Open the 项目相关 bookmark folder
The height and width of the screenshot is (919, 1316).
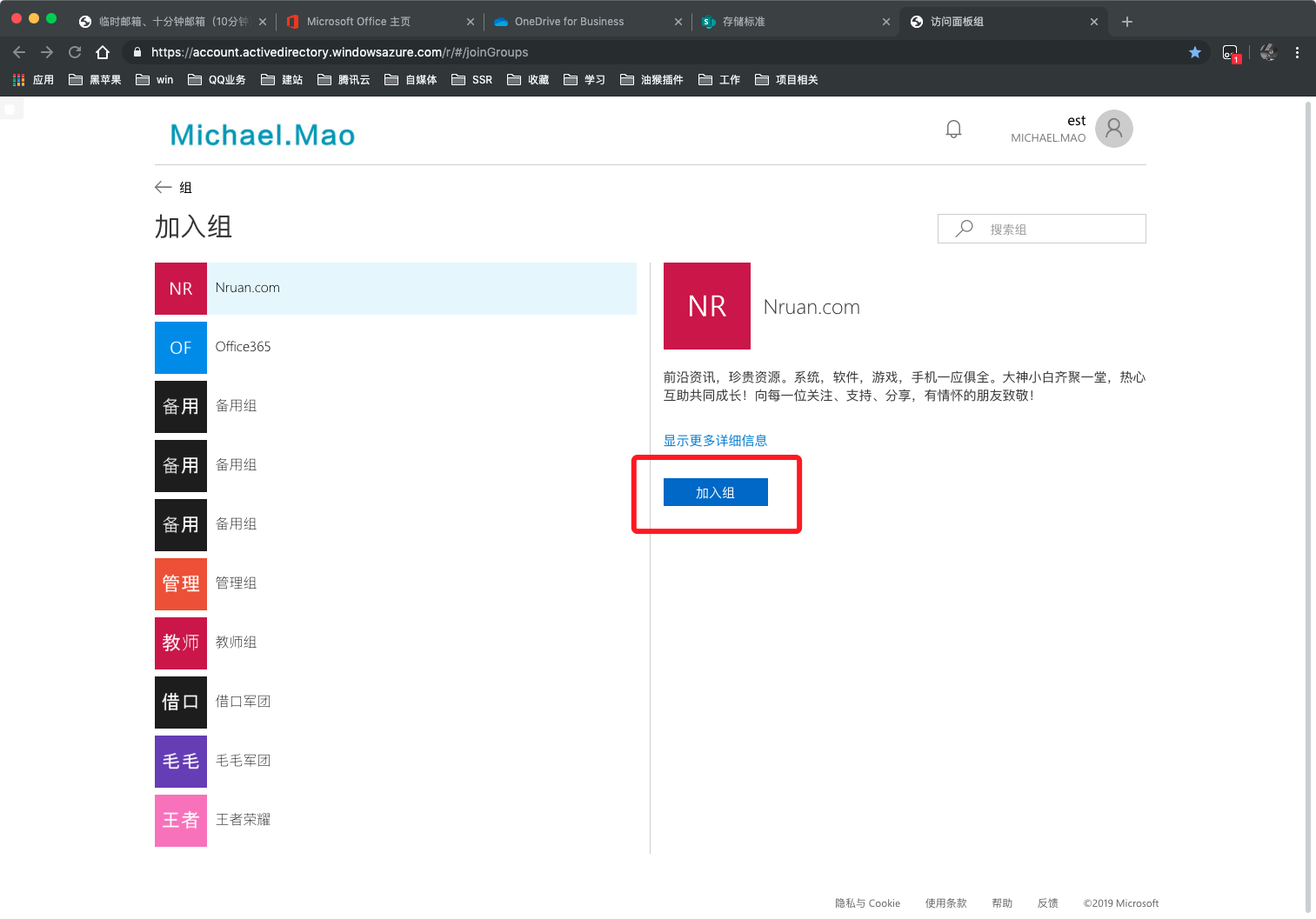click(786, 80)
